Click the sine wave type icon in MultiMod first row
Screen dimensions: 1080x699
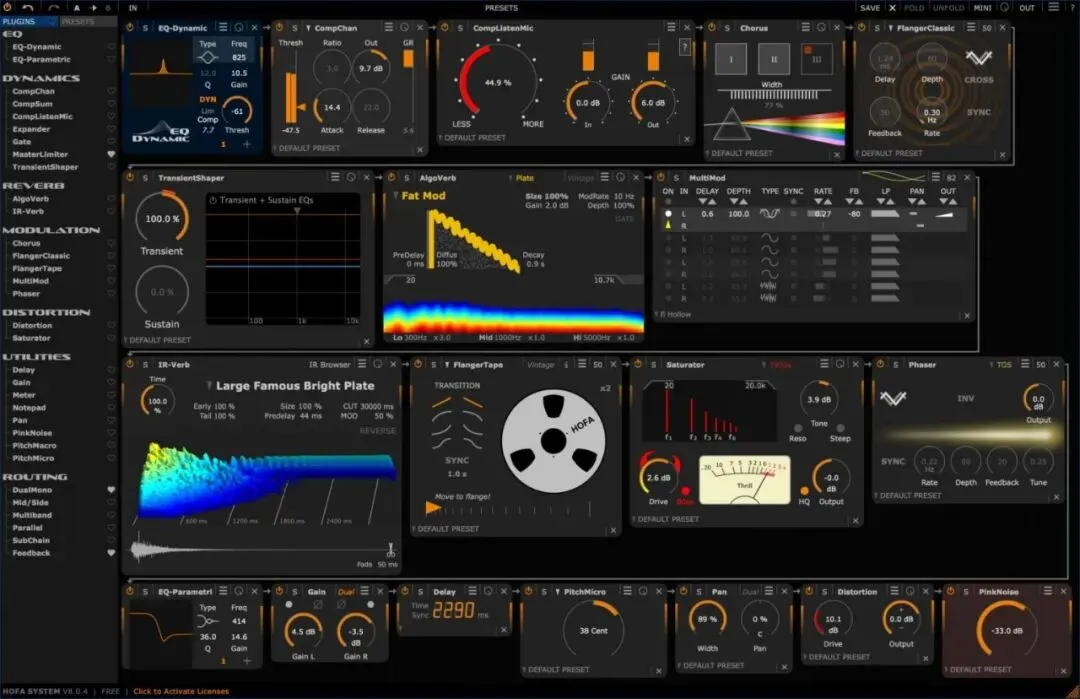769,214
